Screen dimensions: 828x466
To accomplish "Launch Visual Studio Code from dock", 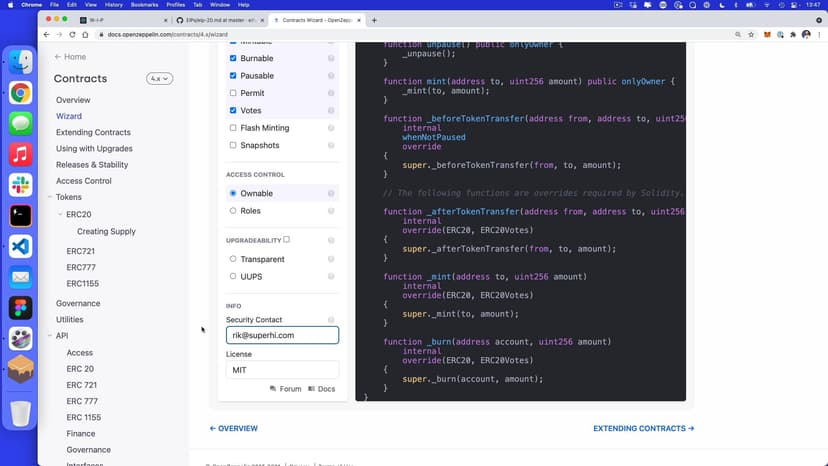I will tap(20, 246).
